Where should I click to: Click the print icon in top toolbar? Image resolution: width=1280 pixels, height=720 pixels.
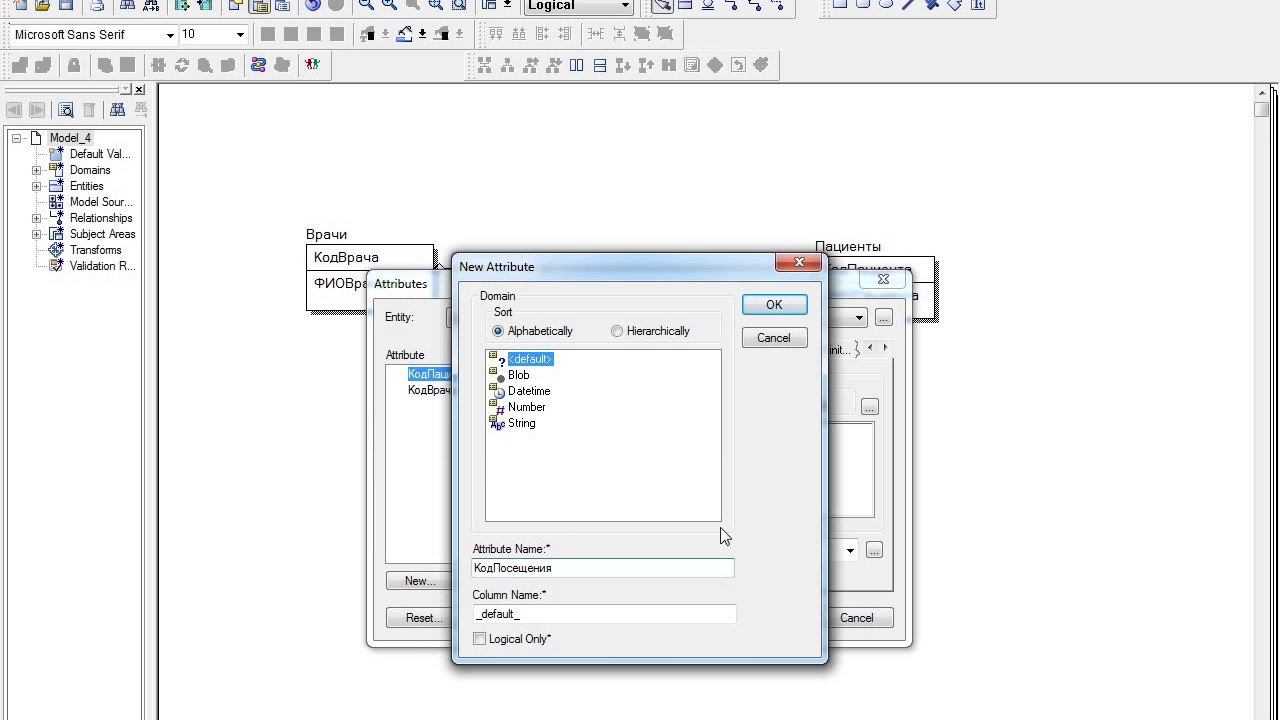pos(97,5)
